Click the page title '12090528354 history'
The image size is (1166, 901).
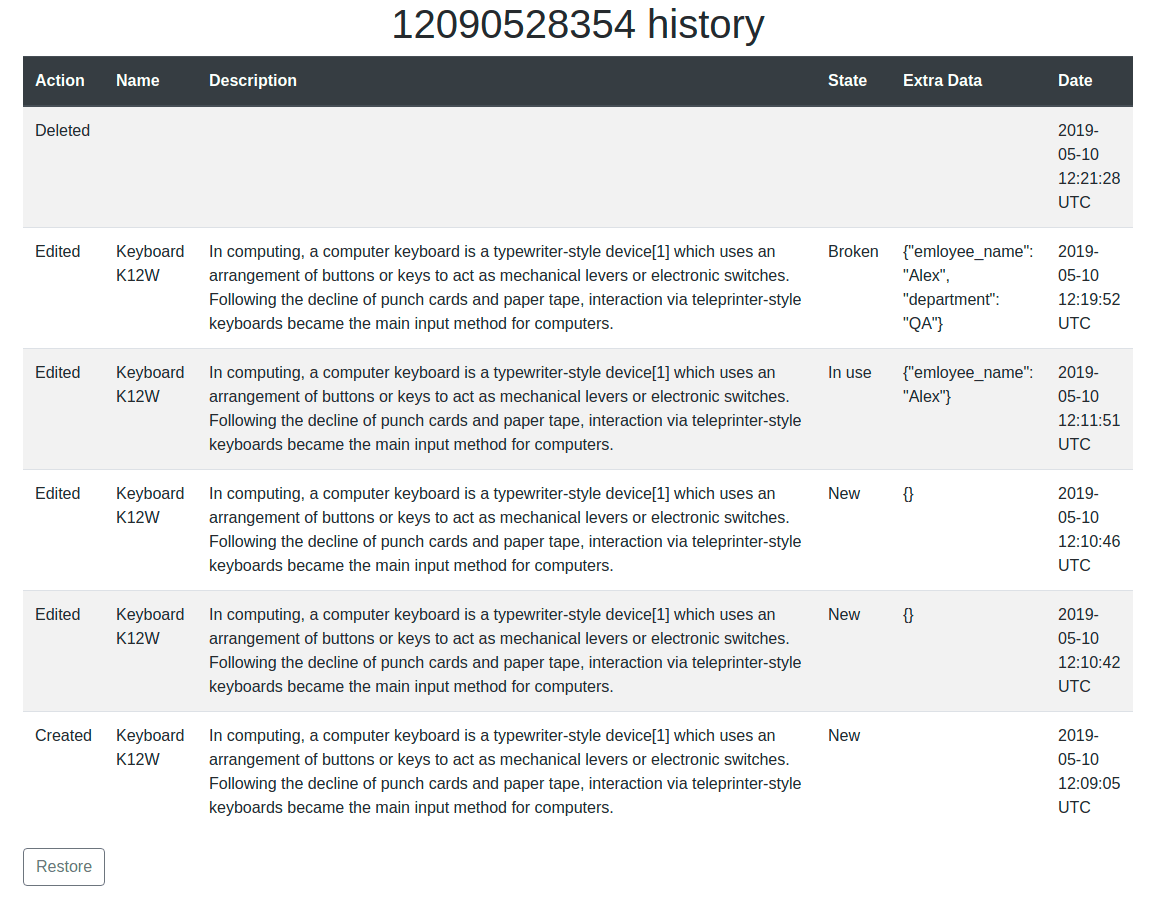tap(578, 25)
